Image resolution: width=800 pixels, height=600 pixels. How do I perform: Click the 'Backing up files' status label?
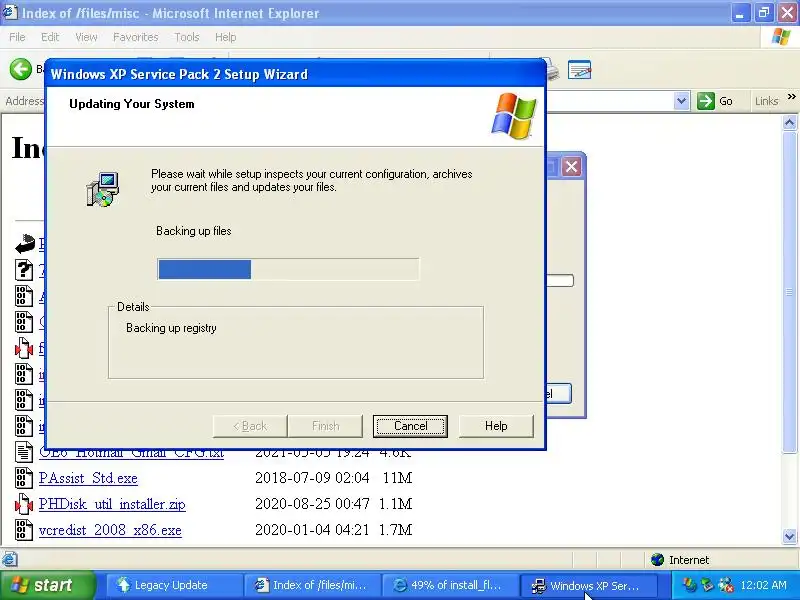tap(193, 231)
